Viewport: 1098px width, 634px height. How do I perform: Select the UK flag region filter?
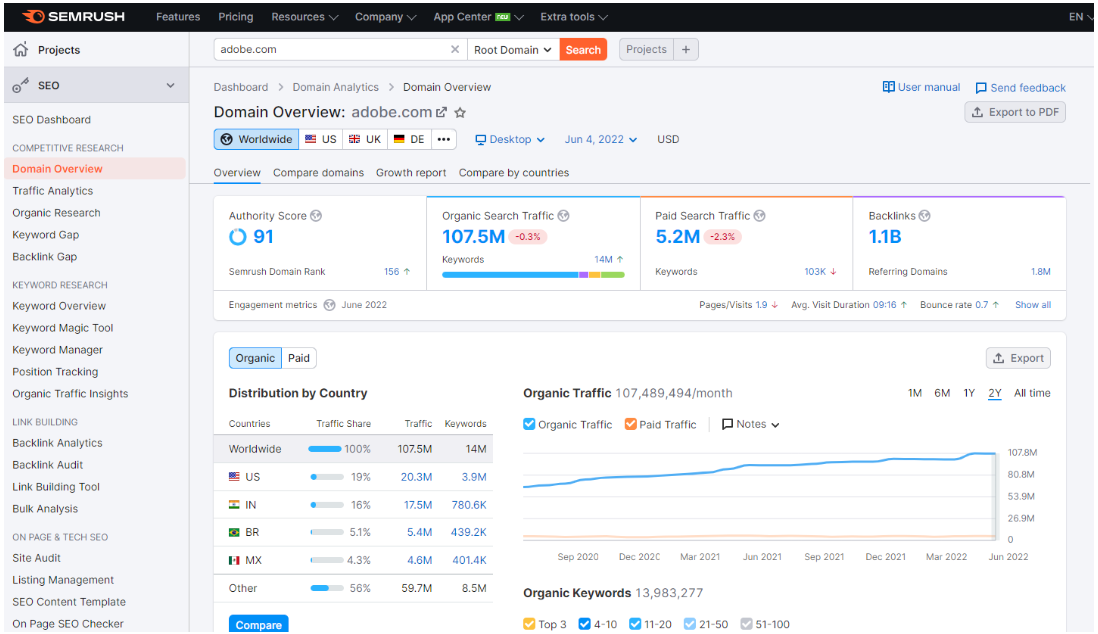pyautogui.click(x=365, y=139)
